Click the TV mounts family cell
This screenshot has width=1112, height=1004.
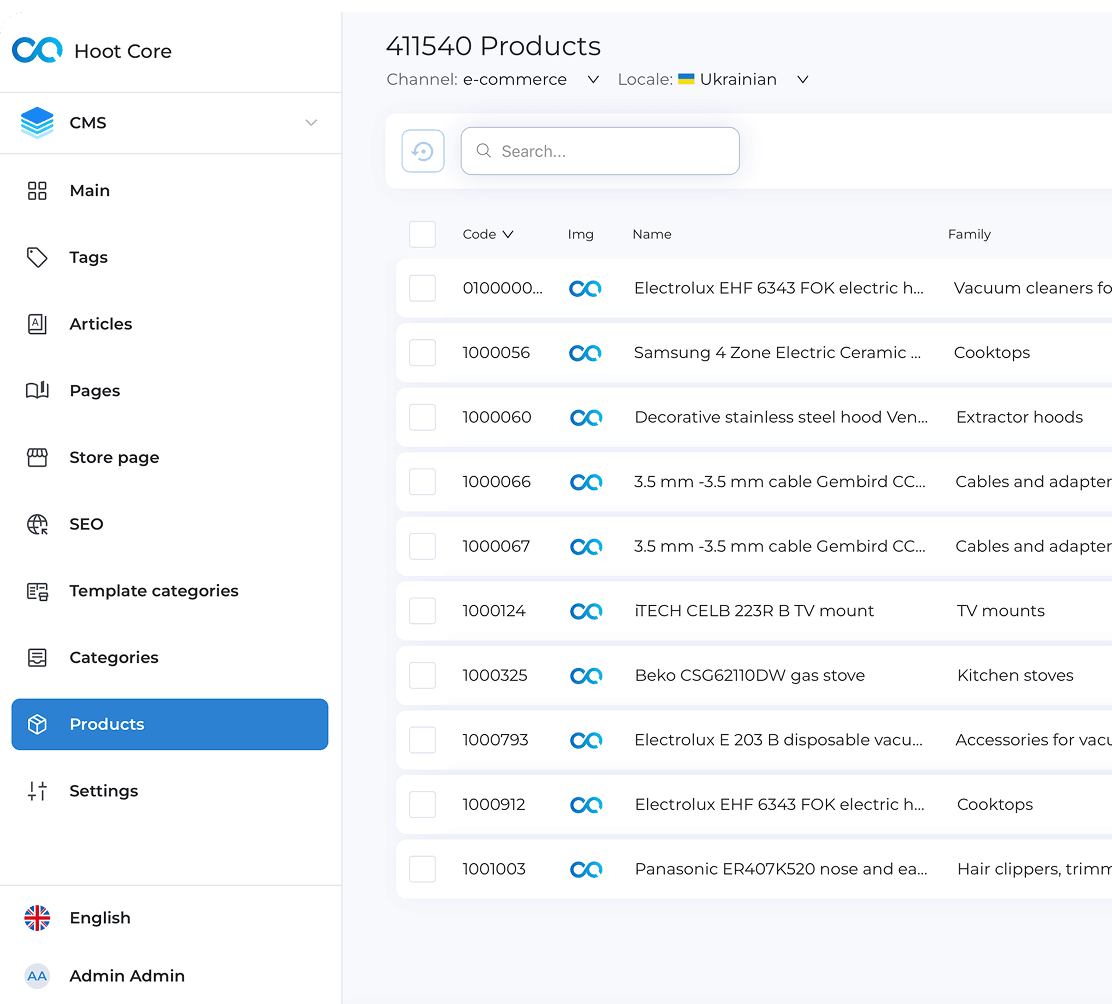click(x=1001, y=610)
